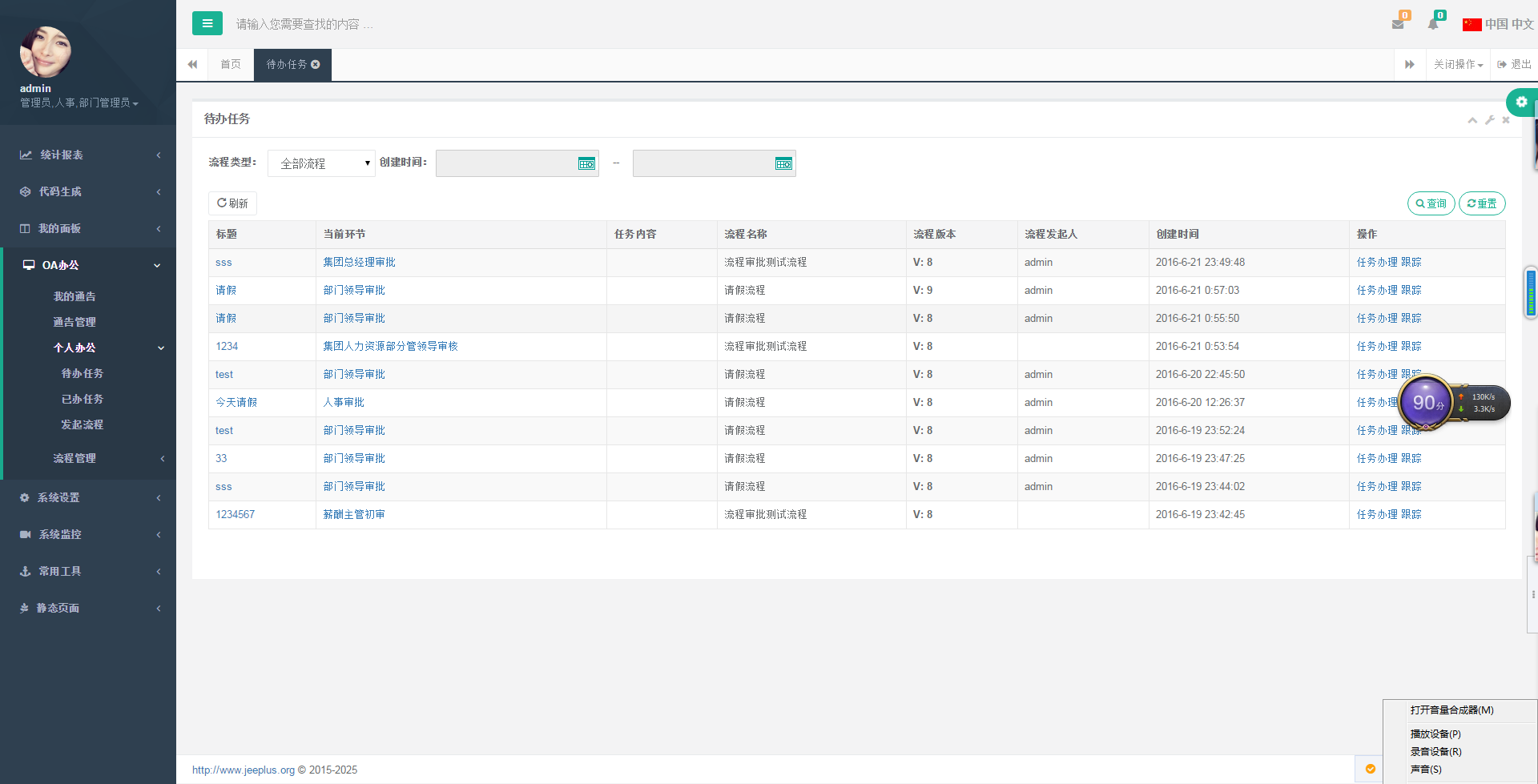Switch to the 首页 tab
The height and width of the screenshot is (784, 1538).
[x=231, y=64]
